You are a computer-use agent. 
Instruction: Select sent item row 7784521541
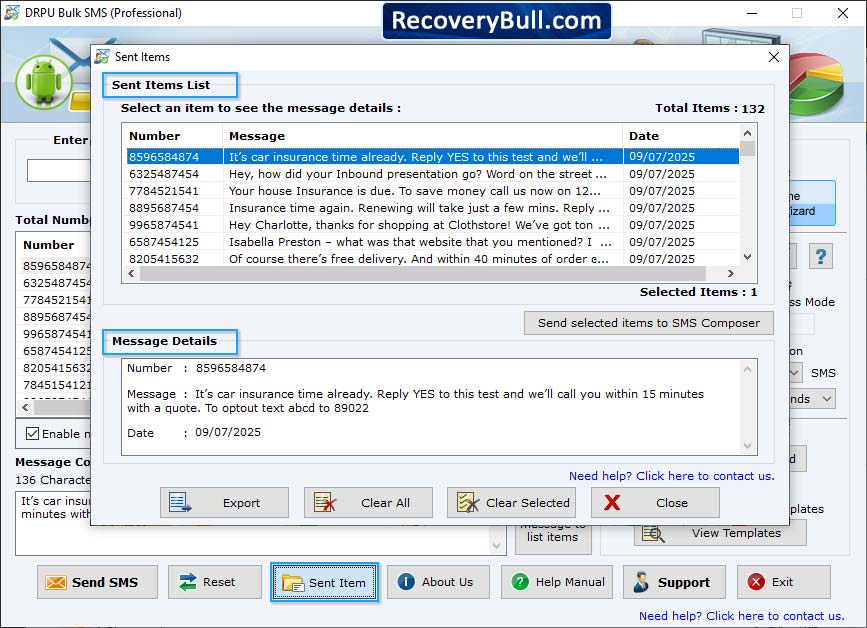point(433,191)
